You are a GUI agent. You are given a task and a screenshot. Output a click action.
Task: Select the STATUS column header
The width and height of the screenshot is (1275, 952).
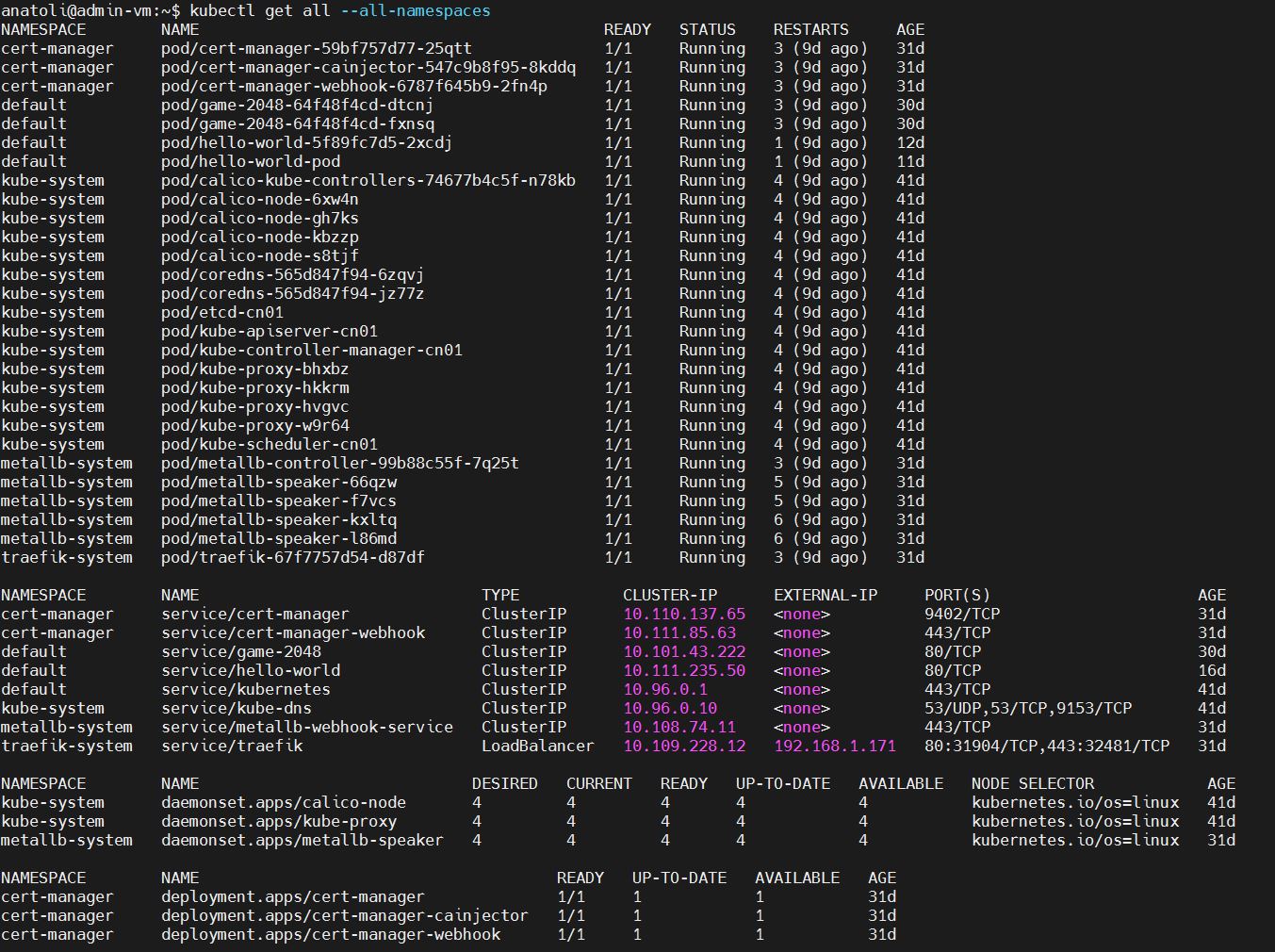pyautogui.click(x=708, y=29)
